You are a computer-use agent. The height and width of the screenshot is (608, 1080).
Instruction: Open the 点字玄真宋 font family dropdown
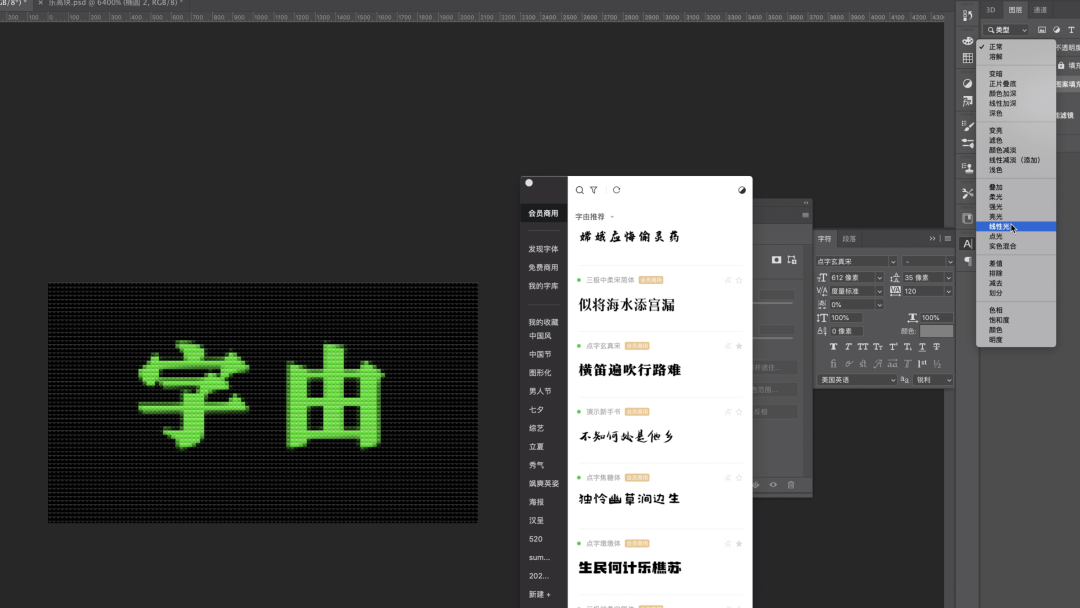(x=893, y=262)
